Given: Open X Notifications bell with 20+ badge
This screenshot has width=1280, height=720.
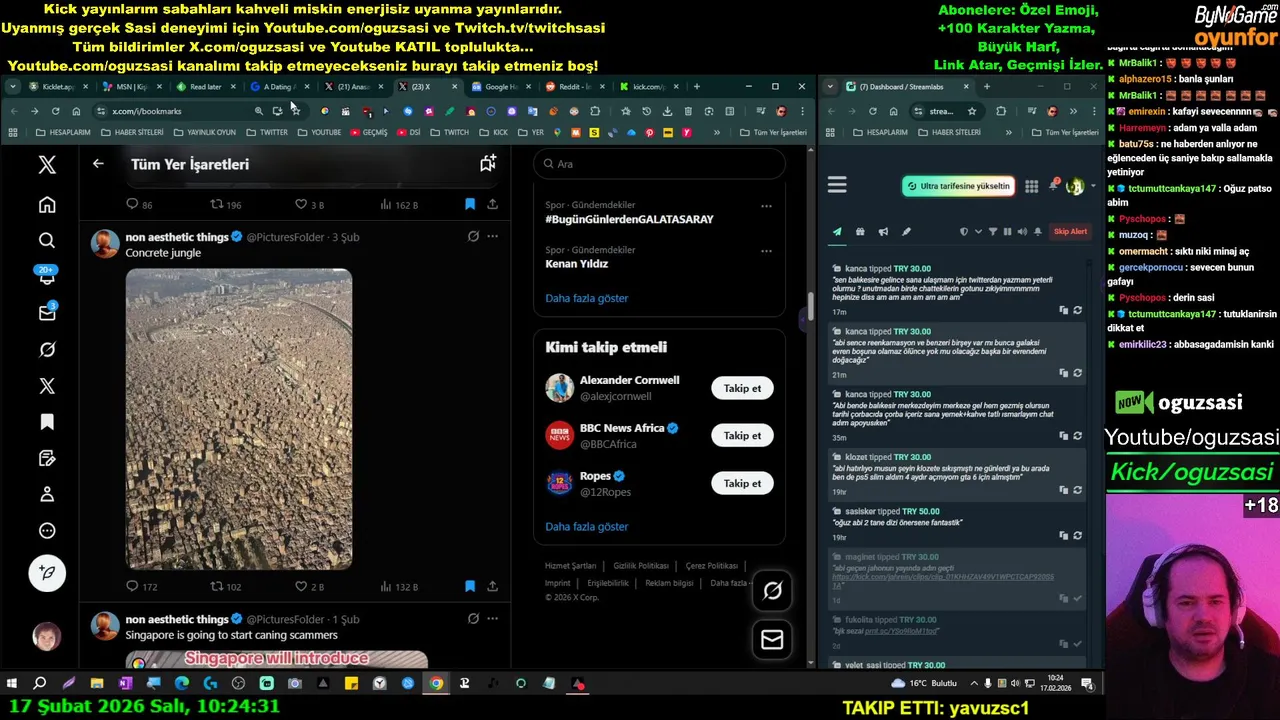Looking at the screenshot, I should (47, 277).
